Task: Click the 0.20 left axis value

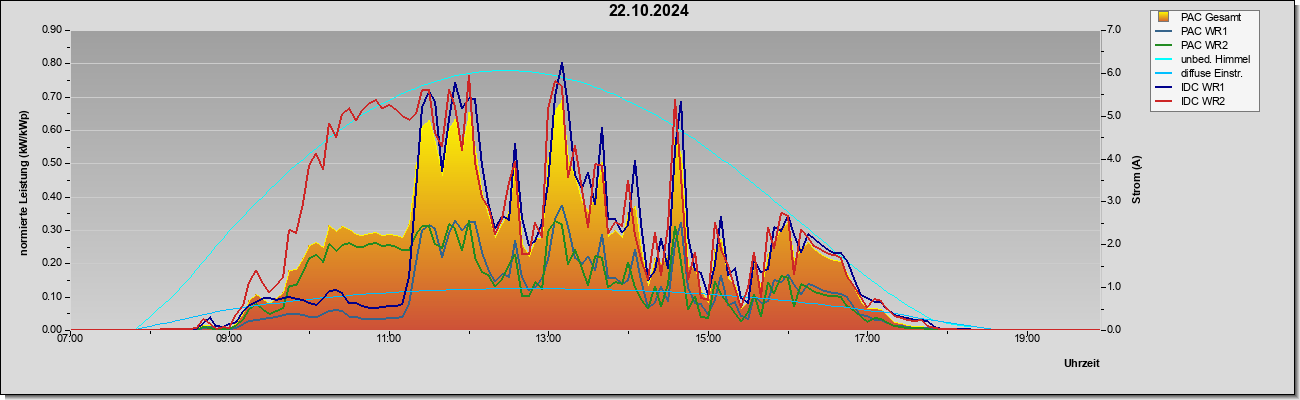Action: tap(52, 263)
